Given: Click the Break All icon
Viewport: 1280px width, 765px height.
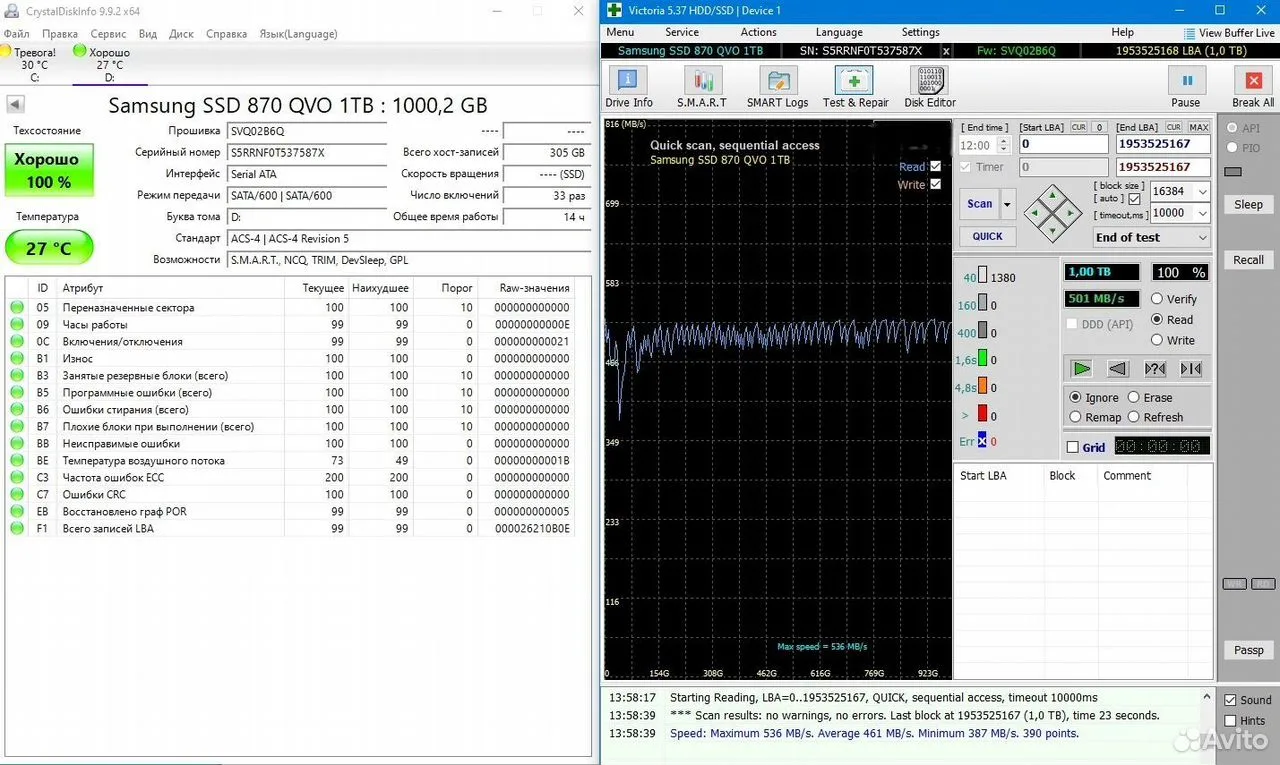Looking at the screenshot, I should coord(1253,81).
